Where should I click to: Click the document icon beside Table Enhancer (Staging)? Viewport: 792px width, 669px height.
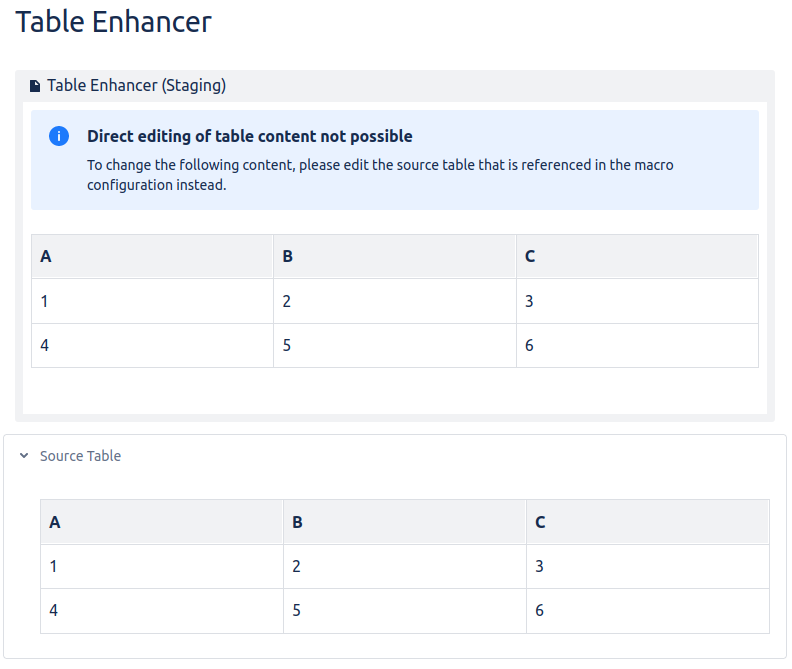pos(35,86)
